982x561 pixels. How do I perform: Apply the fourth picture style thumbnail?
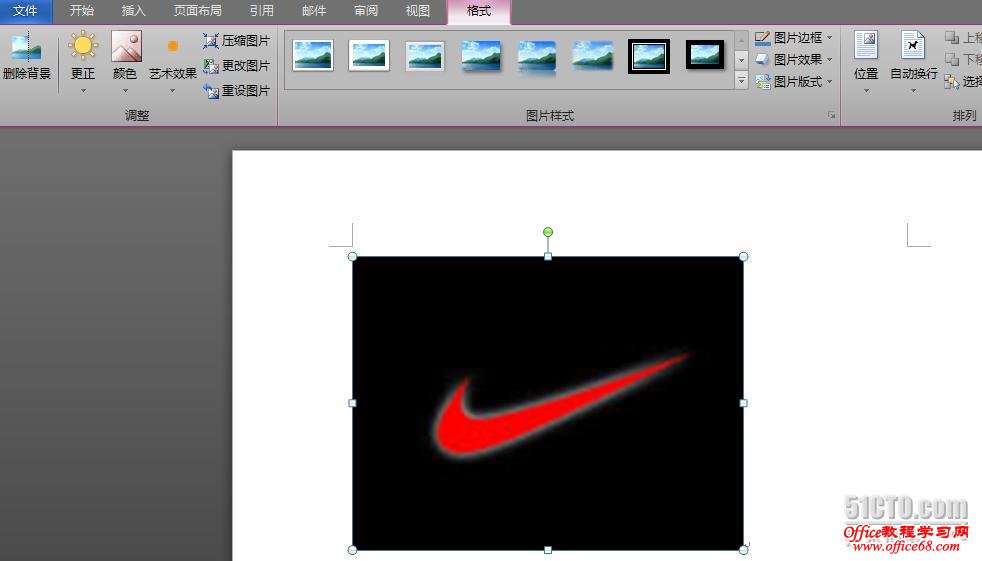(x=481, y=56)
